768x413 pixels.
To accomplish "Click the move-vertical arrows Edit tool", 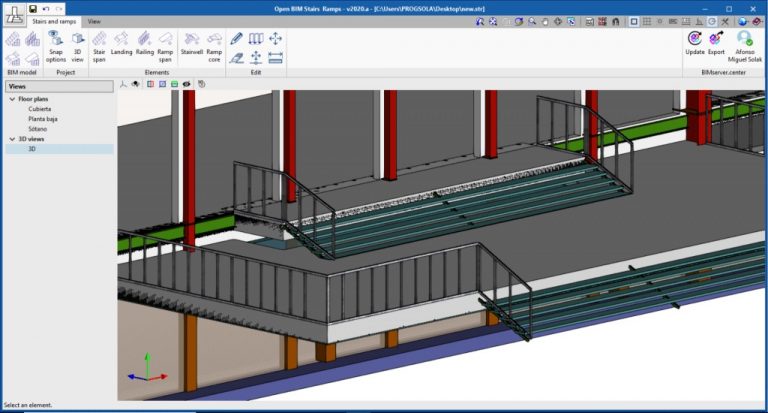I will pyautogui.click(x=256, y=58).
